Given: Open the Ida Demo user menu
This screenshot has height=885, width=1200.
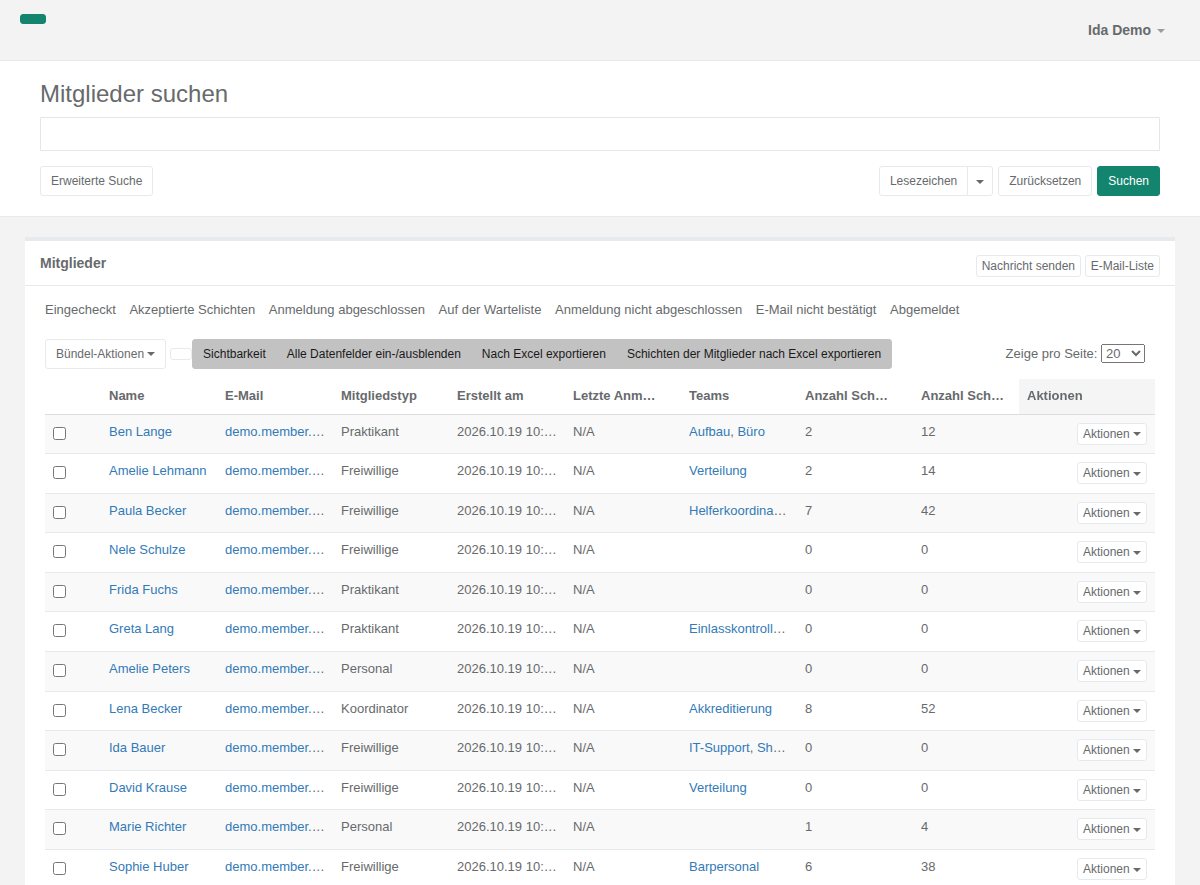Looking at the screenshot, I should (1126, 30).
